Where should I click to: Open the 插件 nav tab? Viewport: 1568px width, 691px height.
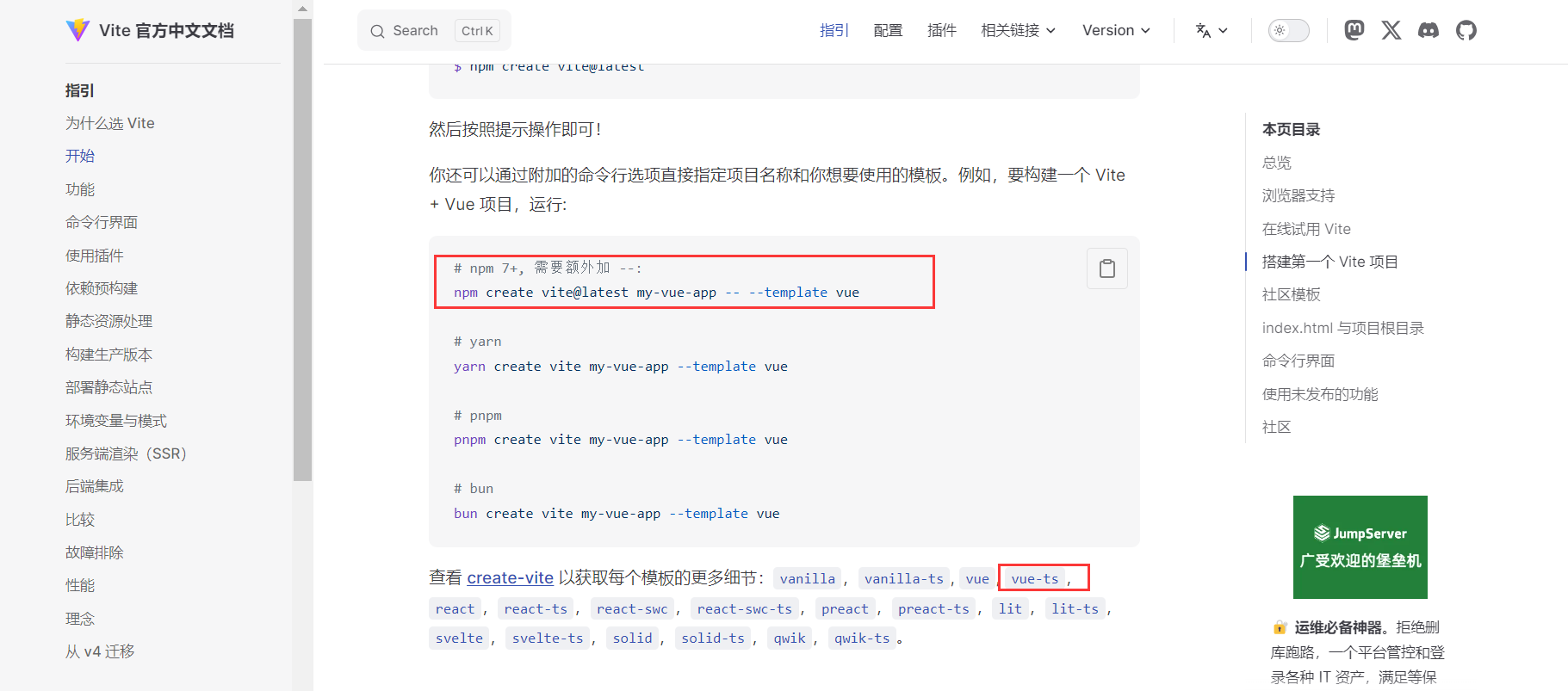point(942,30)
